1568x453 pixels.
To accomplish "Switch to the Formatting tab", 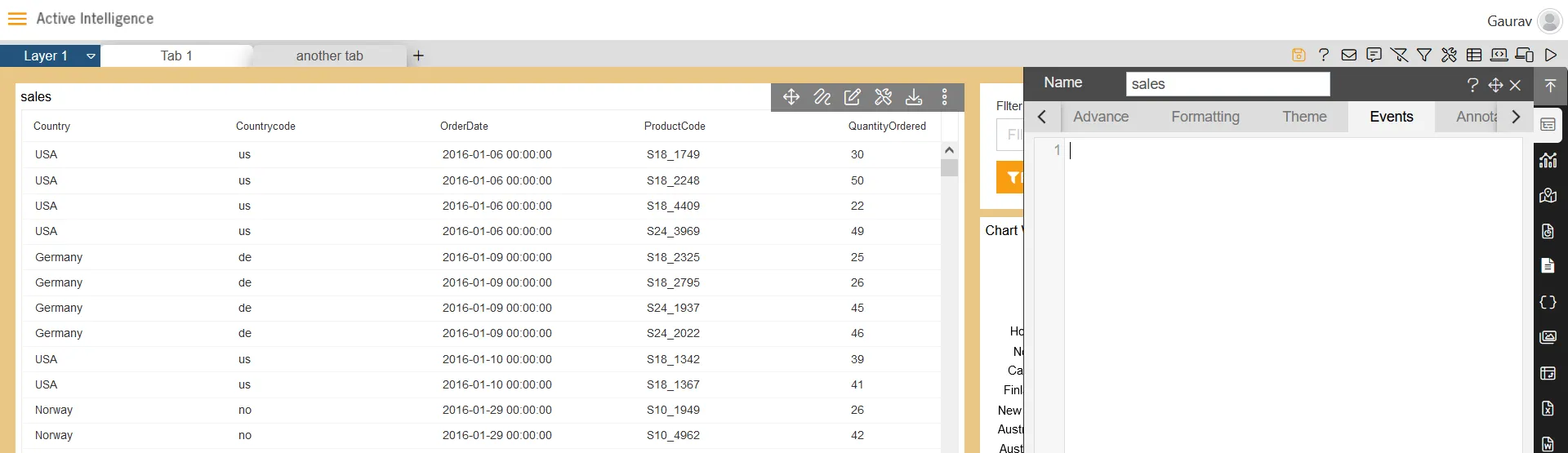I will 1205,117.
